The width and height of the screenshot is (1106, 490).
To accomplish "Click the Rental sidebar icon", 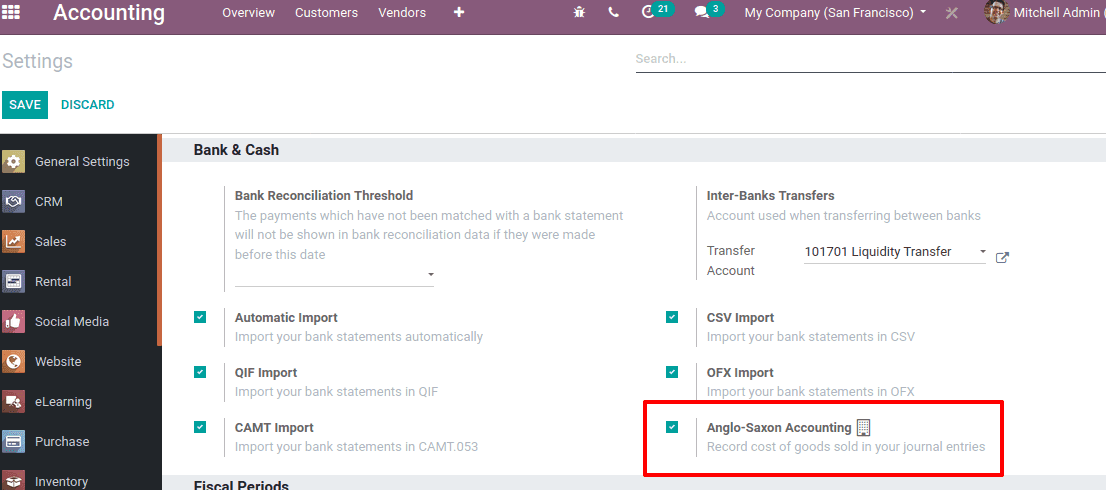I will 13,281.
